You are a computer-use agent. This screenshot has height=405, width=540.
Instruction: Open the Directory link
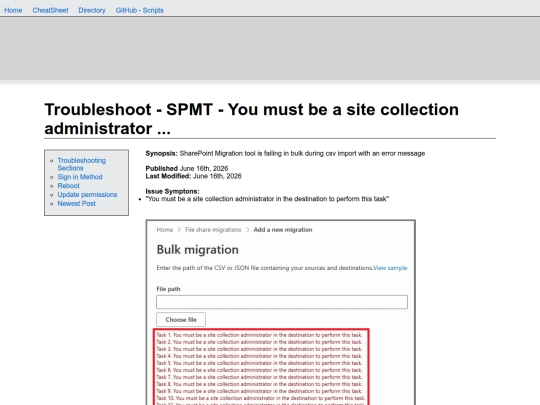92,10
